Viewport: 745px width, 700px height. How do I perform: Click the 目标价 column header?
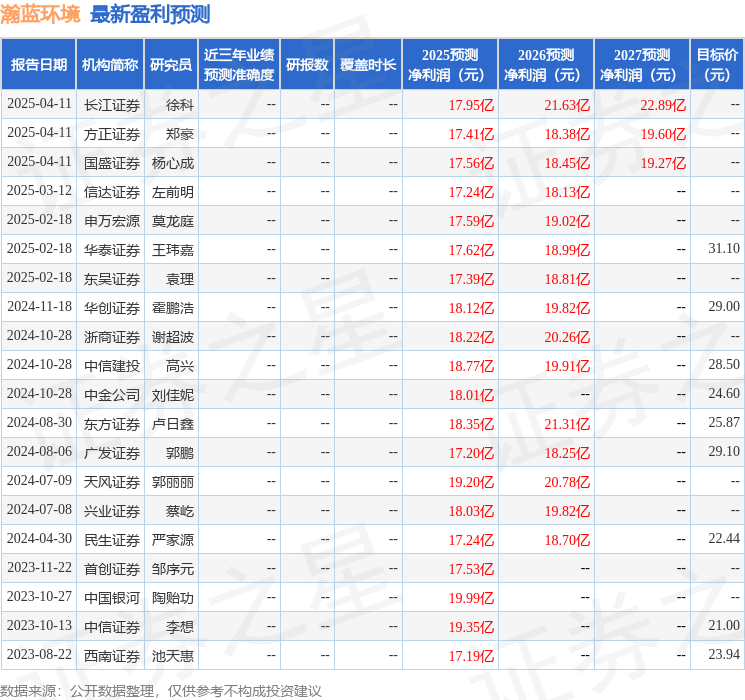tap(717, 65)
